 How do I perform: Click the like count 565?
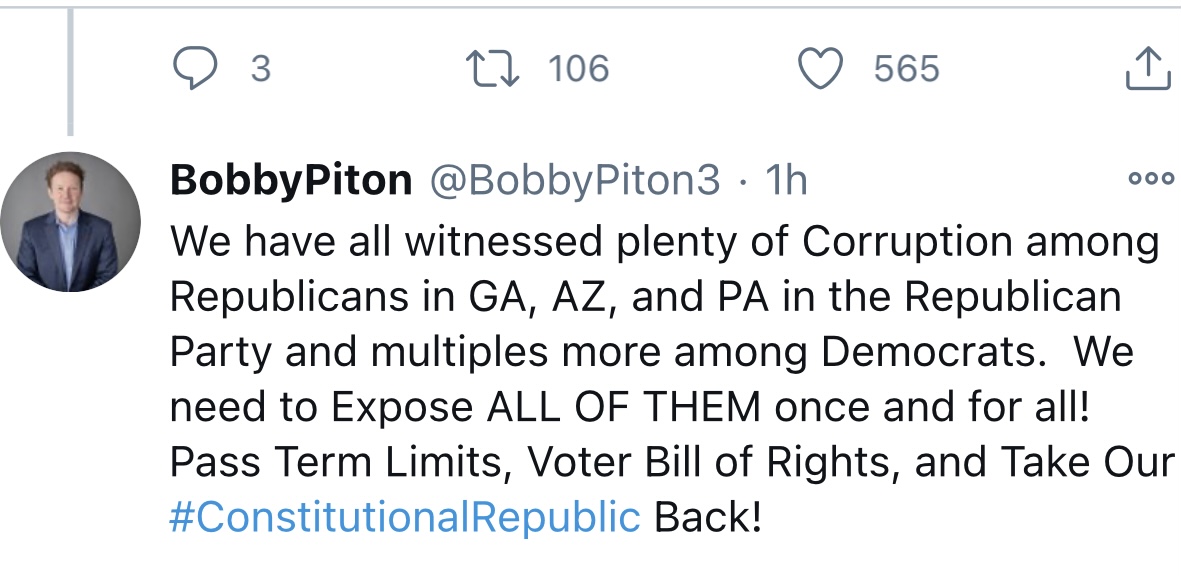tap(906, 69)
